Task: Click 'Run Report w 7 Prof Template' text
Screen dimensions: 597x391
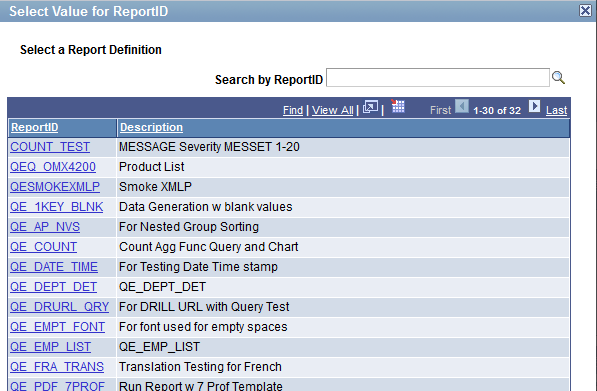Action: (201, 385)
